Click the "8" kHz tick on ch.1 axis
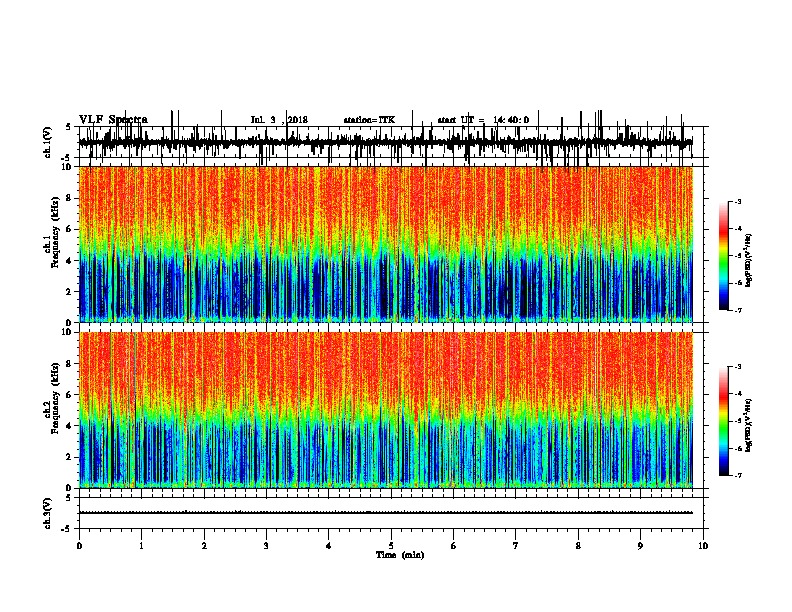The image size is (792, 612). (x=70, y=198)
